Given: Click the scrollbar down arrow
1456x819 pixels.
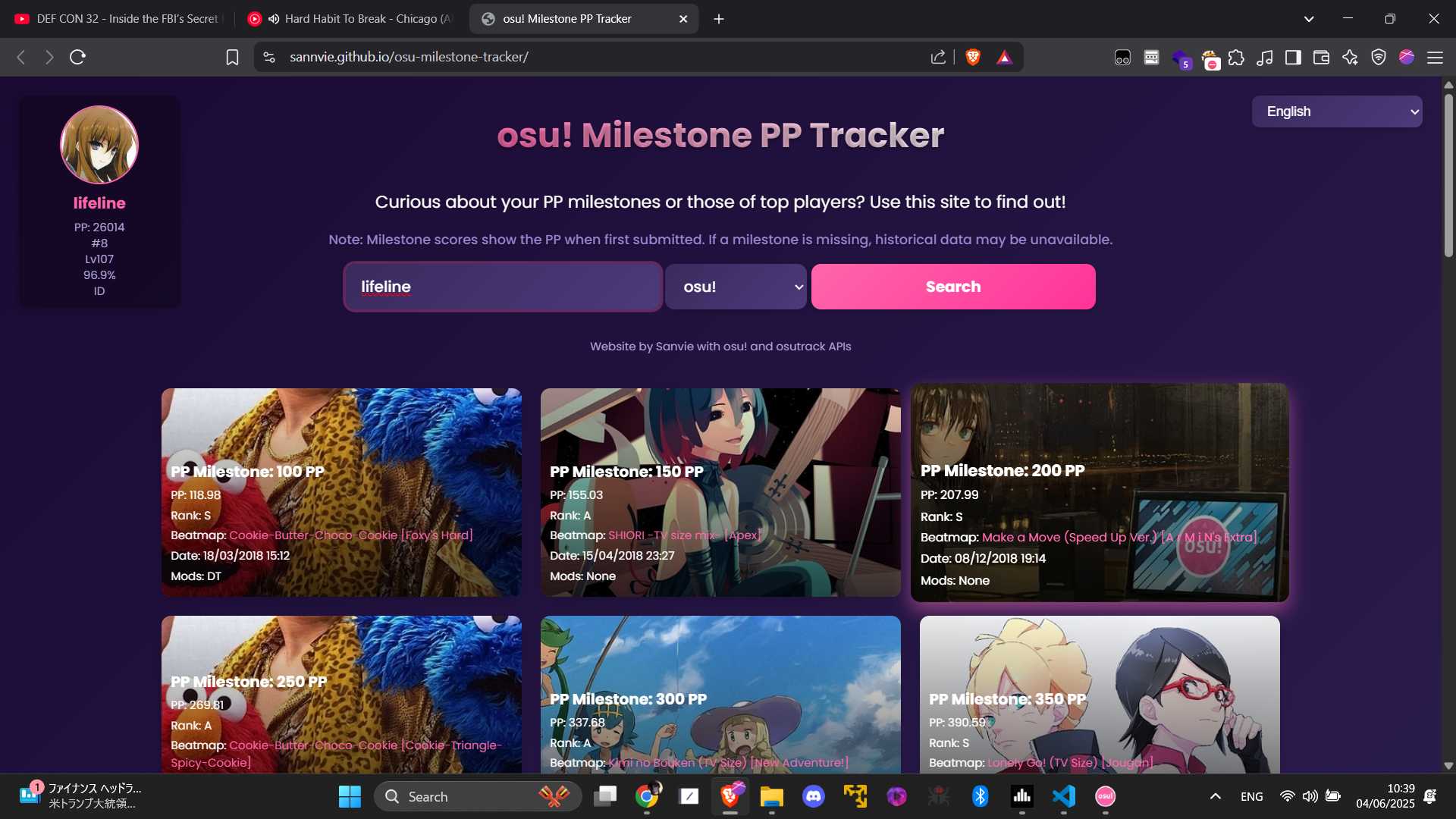Looking at the screenshot, I should click(1448, 766).
